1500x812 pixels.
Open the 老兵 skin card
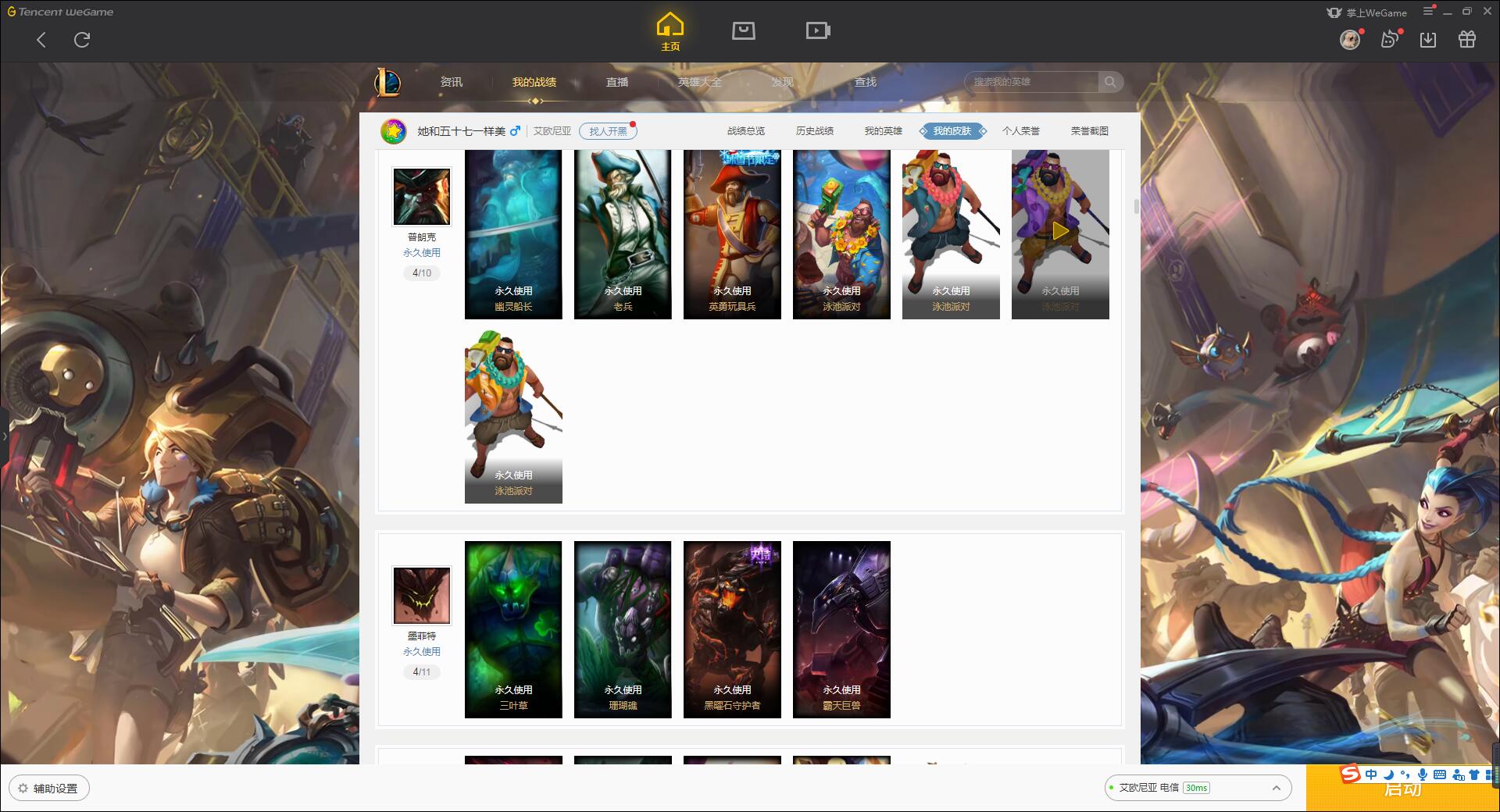tap(623, 234)
